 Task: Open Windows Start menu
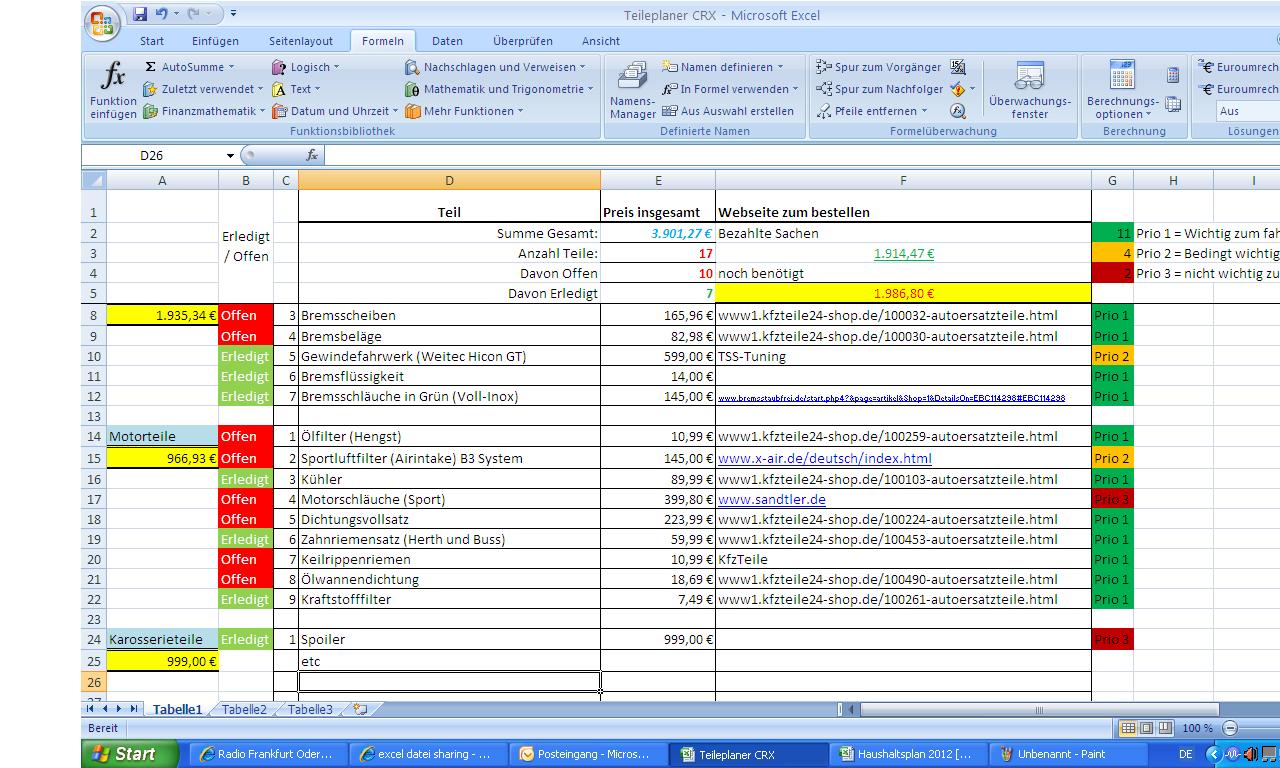click(129, 754)
